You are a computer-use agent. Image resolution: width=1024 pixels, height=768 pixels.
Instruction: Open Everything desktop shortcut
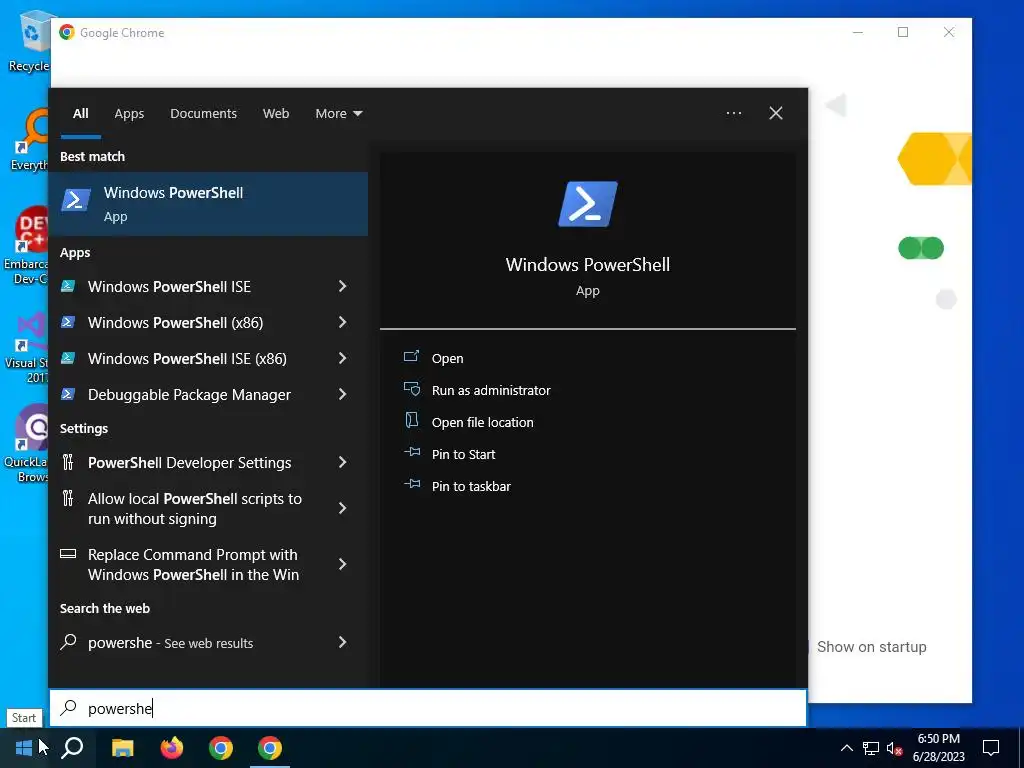pyautogui.click(x=29, y=140)
